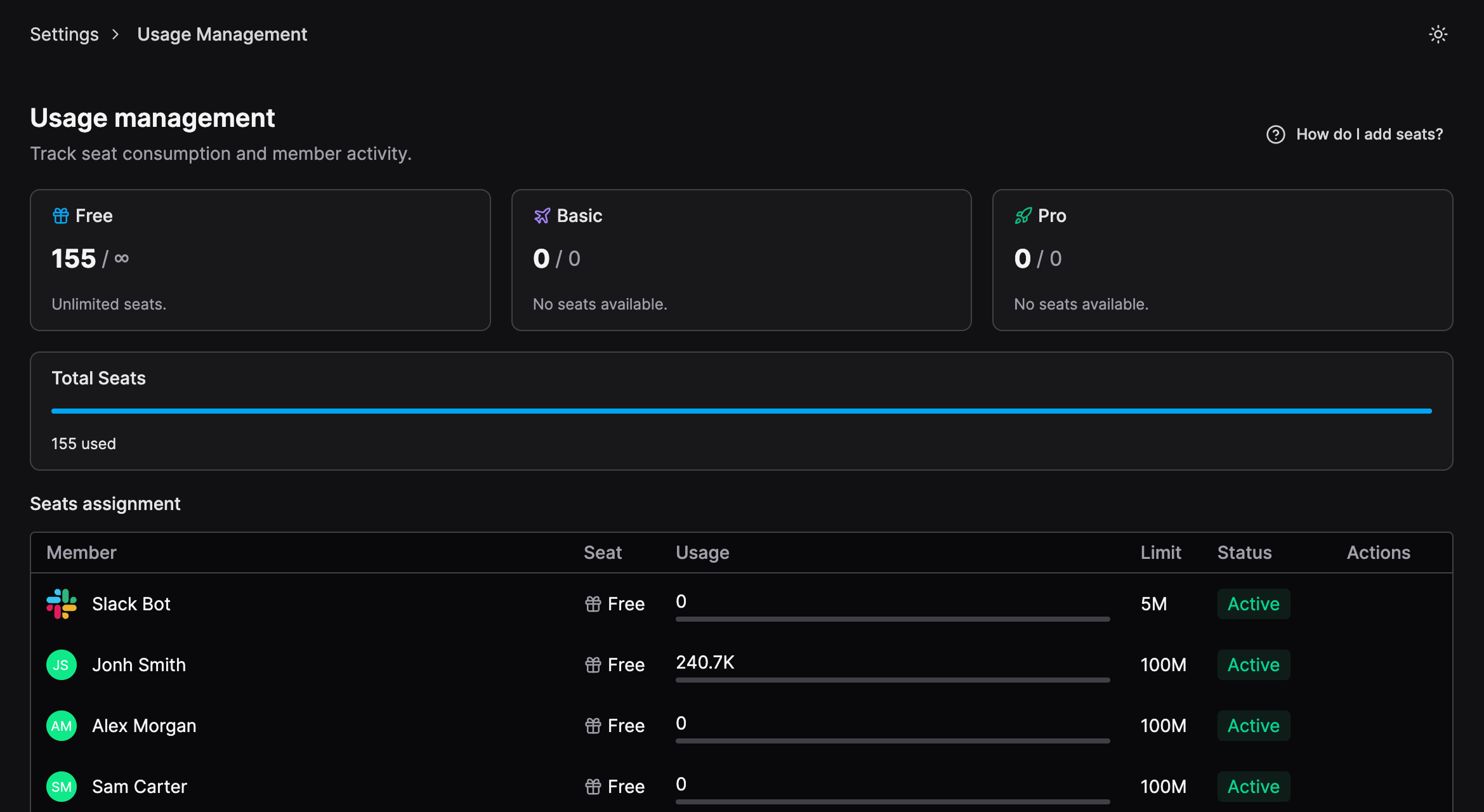Toggle the Active status for Alex Morgan

[x=1253, y=725]
